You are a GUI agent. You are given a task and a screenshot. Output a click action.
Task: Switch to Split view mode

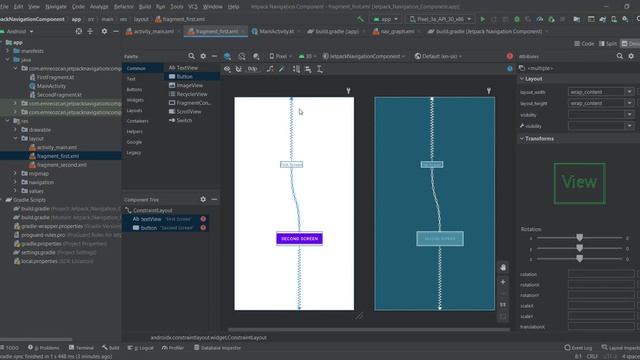608,44
